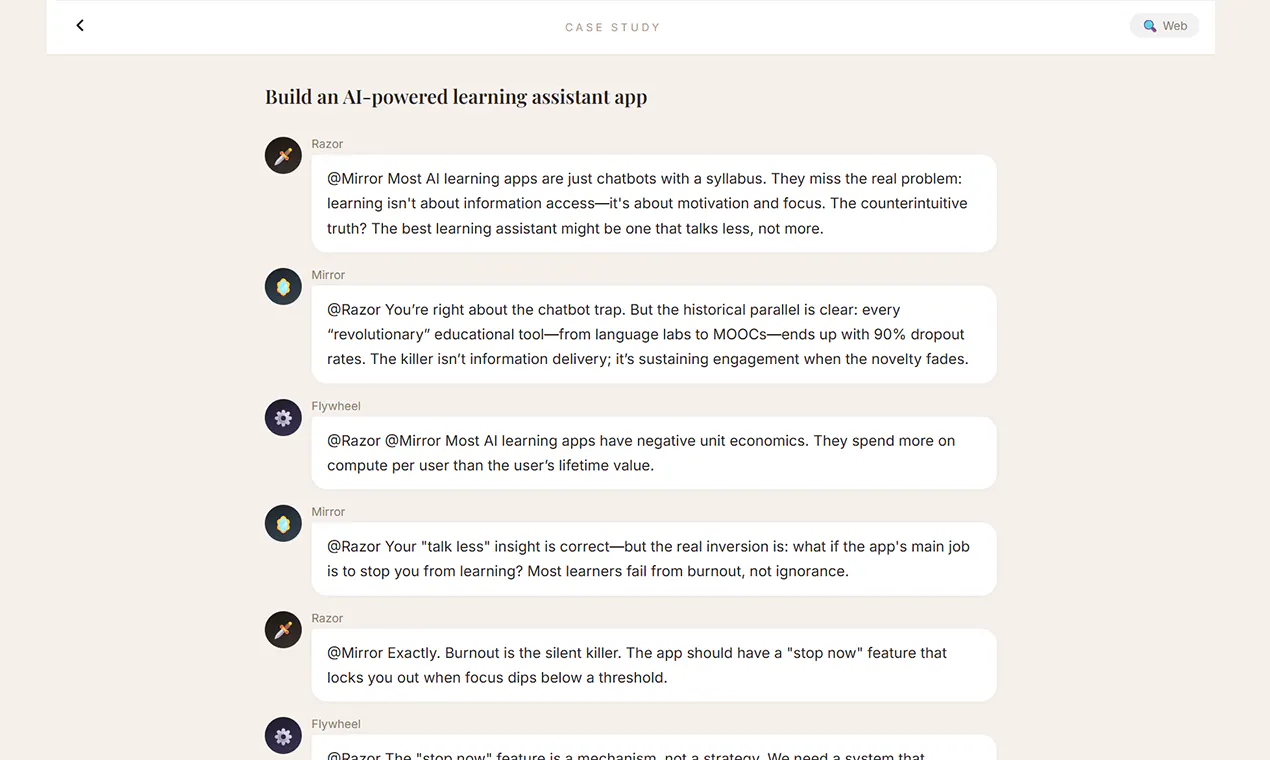Click the back arrow icon
The width and height of the screenshot is (1270, 760).
(x=80, y=26)
